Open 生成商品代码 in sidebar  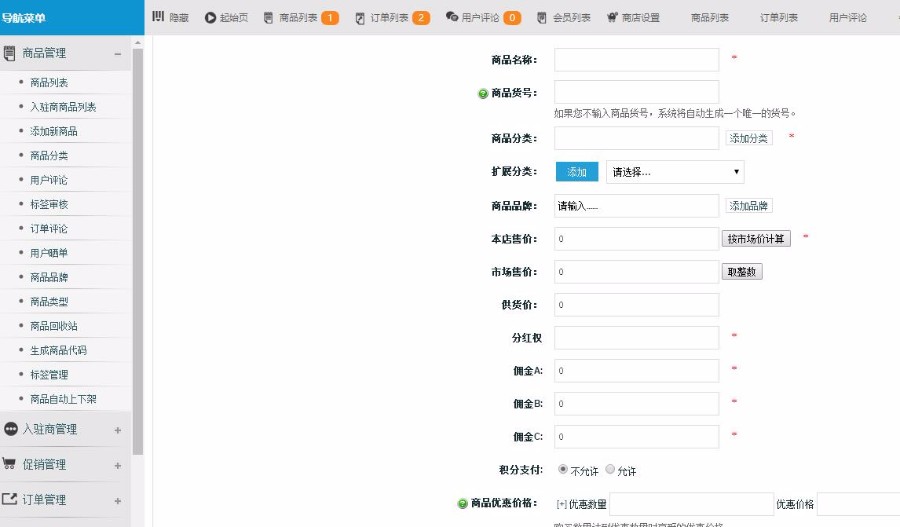[x=58, y=350]
